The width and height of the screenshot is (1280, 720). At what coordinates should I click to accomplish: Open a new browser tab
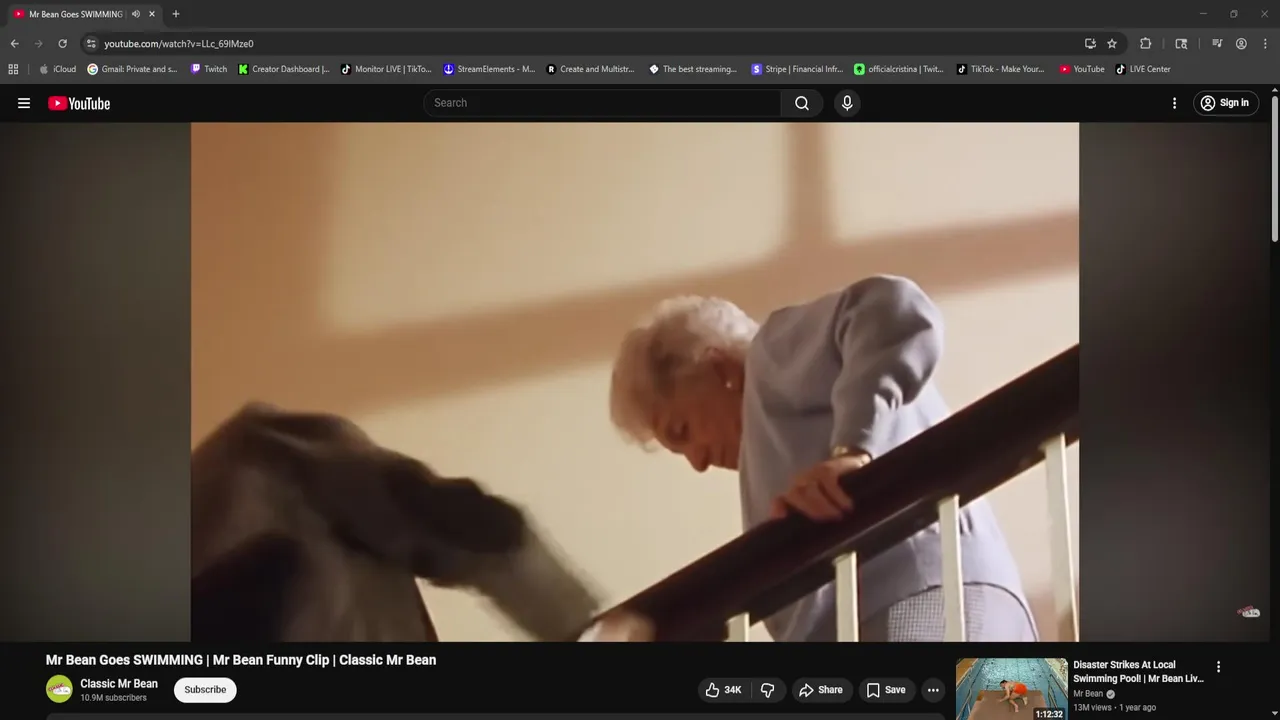[x=176, y=14]
